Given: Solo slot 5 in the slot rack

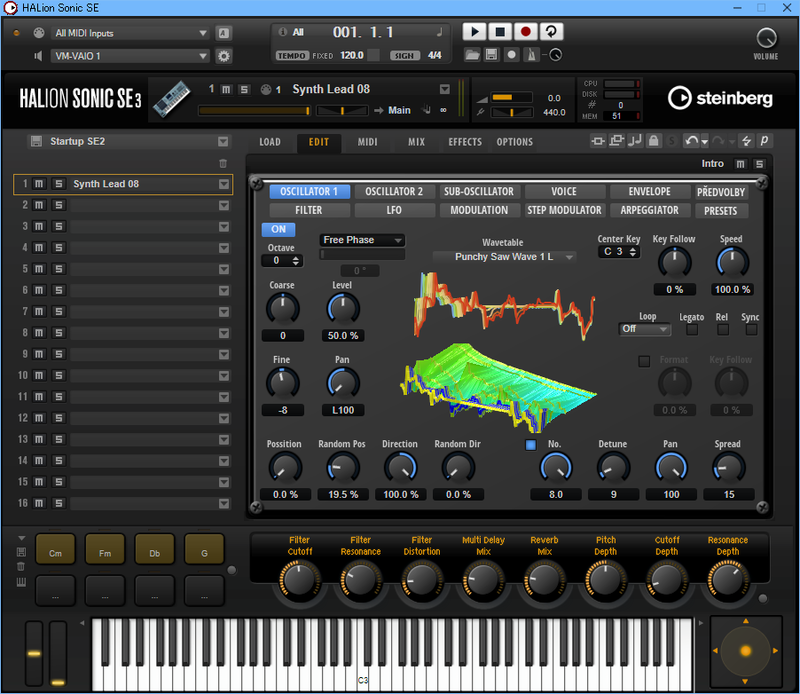Looking at the screenshot, I should [59, 269].
